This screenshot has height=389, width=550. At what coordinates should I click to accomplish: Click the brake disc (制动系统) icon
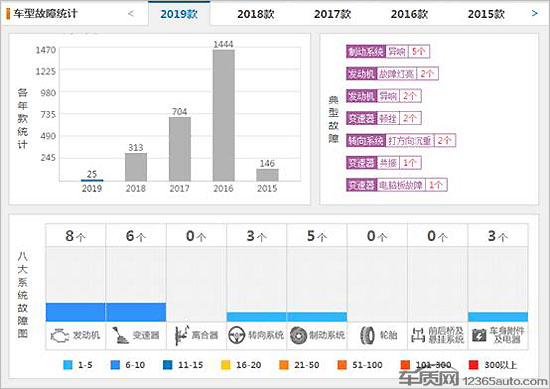[x=299, y=335]
